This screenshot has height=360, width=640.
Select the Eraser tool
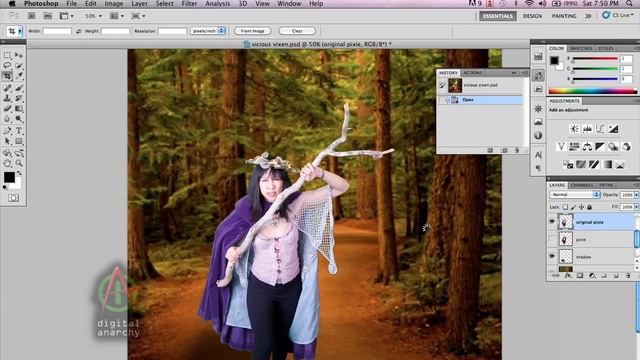7,109
